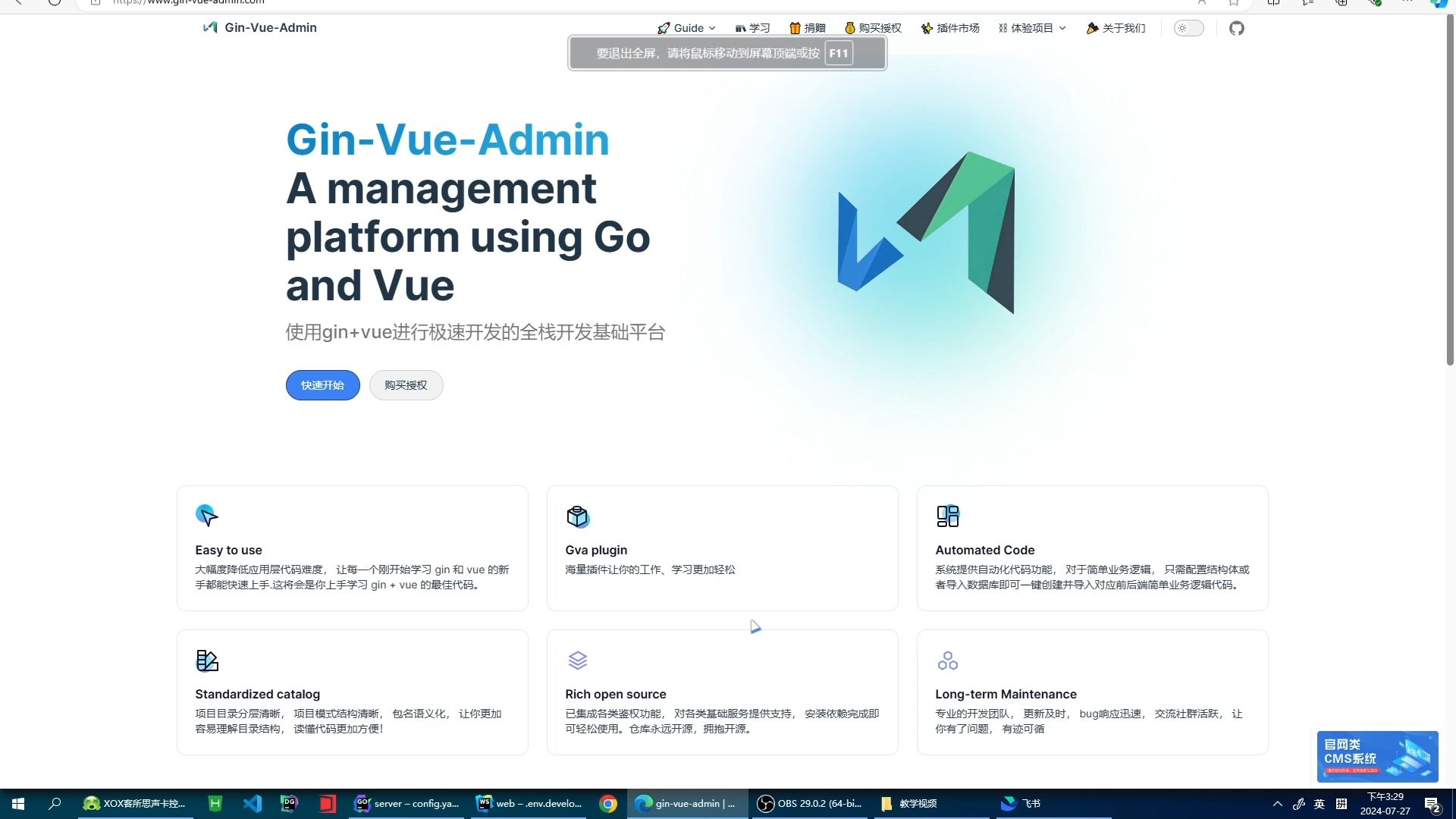Click the Long-term Maintenance hexagons icon
1456x819 pixels.
pyautogui.click(x=947, y=661)
